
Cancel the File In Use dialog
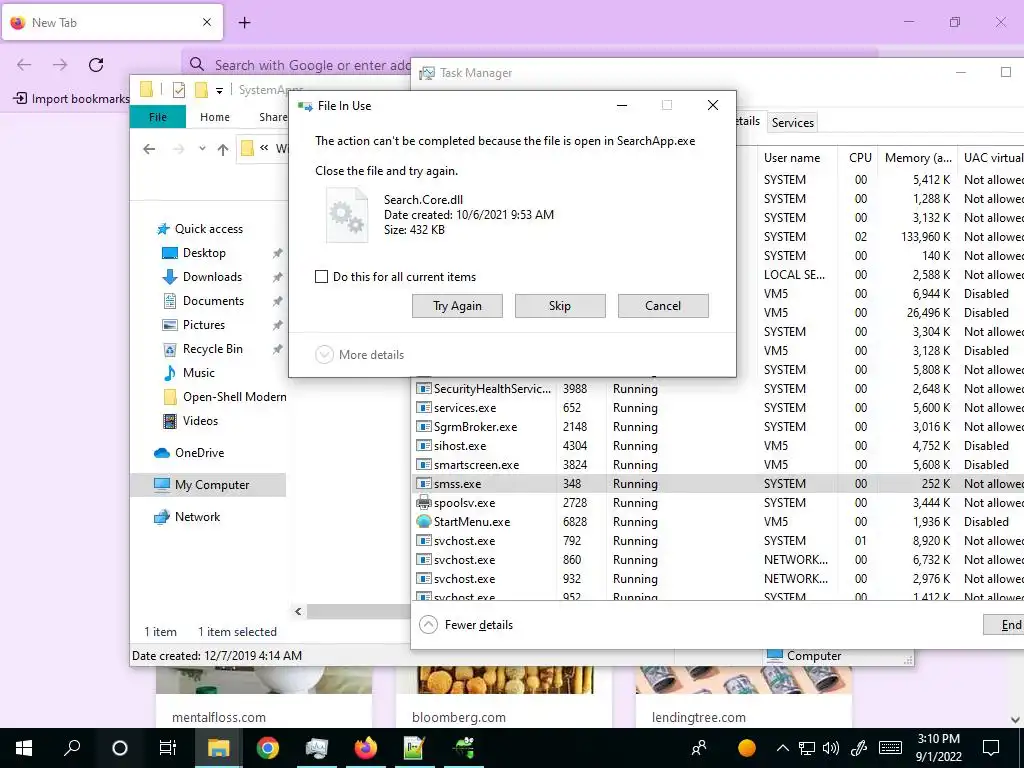(x=663, y=306)
